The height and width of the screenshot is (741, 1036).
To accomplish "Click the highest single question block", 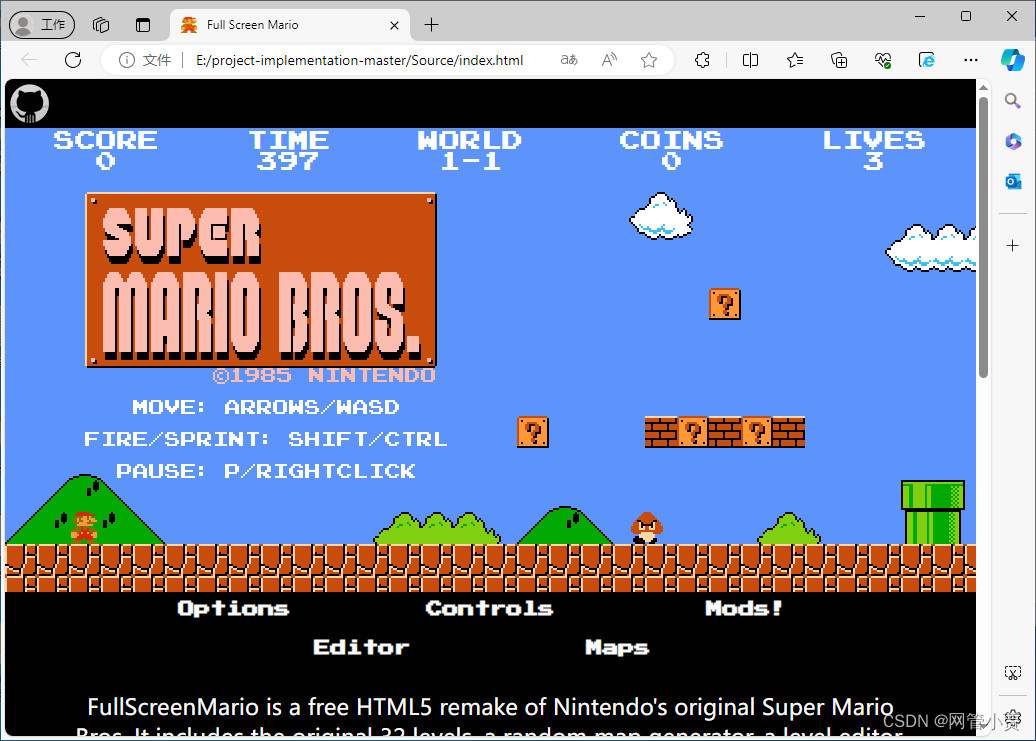I will (x=725, y=304).
